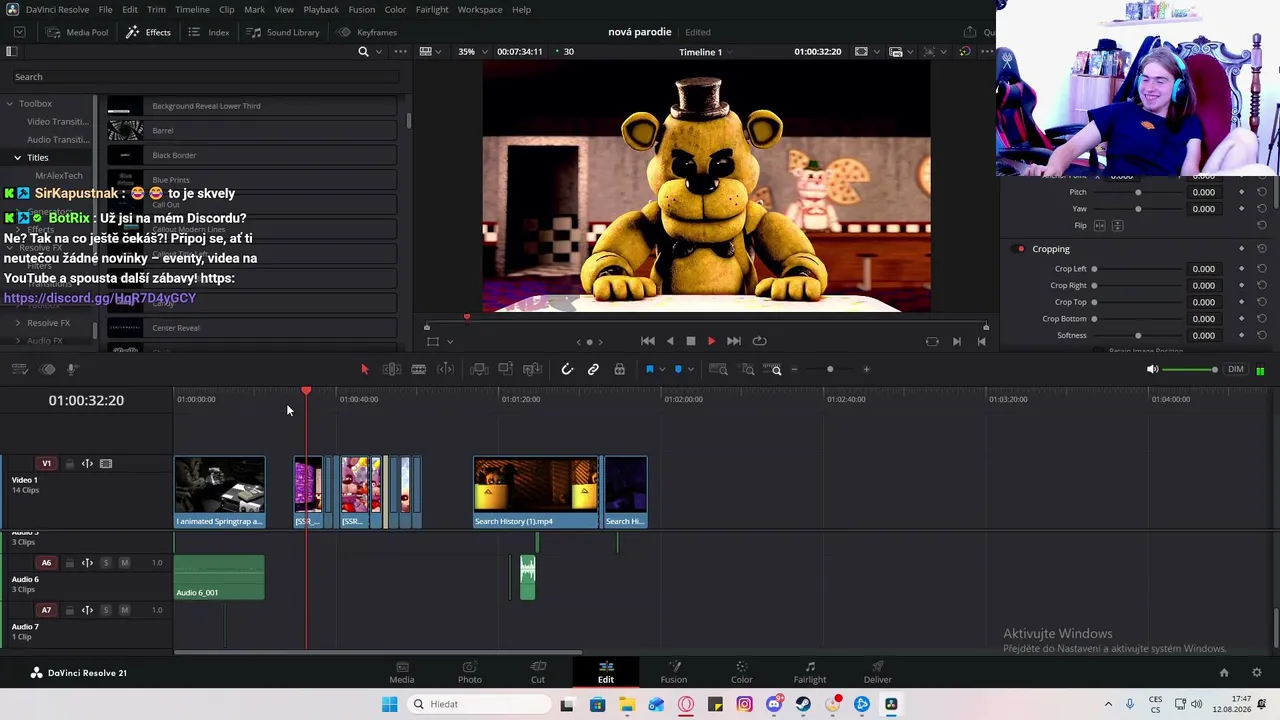Image resolution: width=1280 pixels, height=720 pixels.
Task: Open the Workspace menu
Action: pyautogui.click(x=480, y=10)
